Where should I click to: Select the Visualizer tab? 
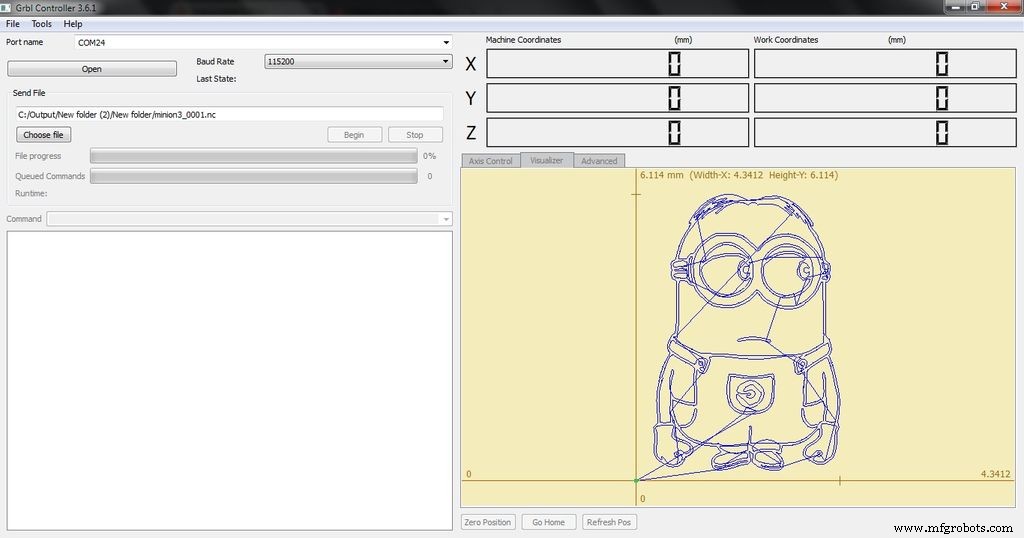click(546, 160)
